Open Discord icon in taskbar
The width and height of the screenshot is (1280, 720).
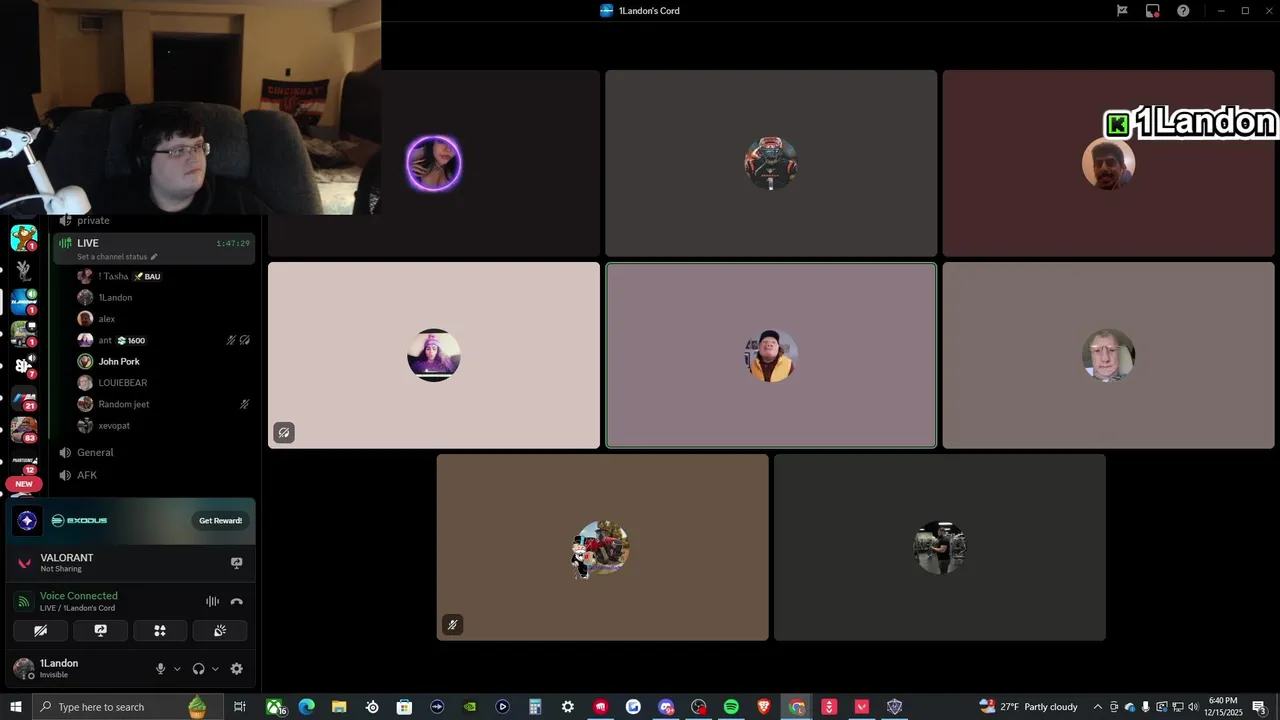pyautogui.click(x=666, y=707)
